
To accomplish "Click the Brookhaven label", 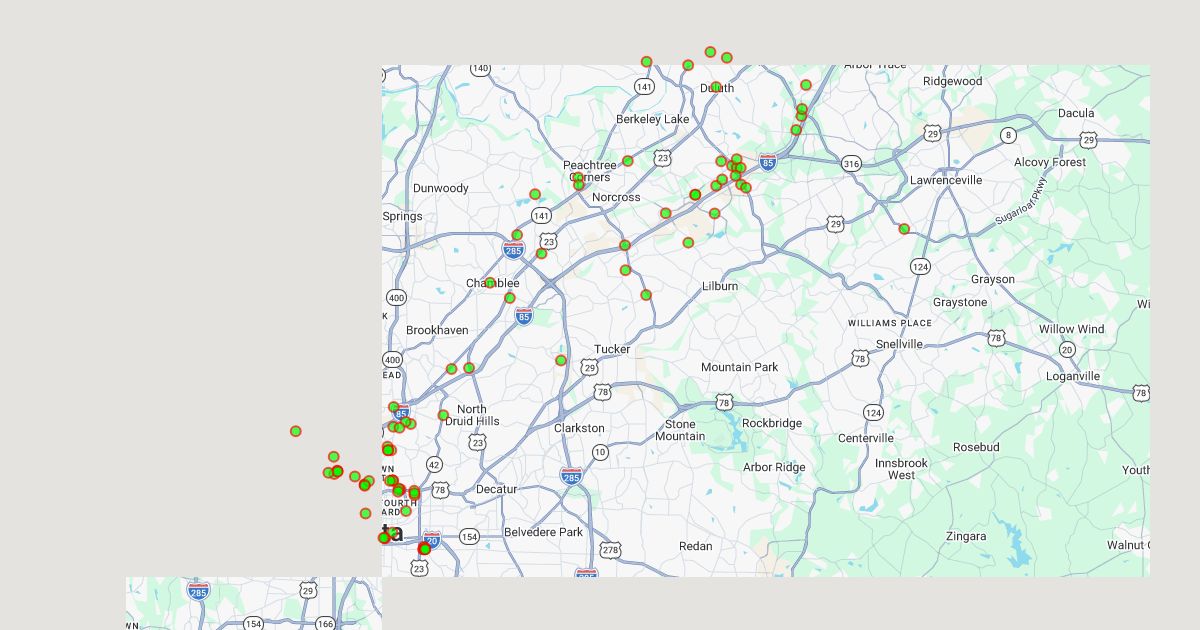I will click(x=437, y=330).
